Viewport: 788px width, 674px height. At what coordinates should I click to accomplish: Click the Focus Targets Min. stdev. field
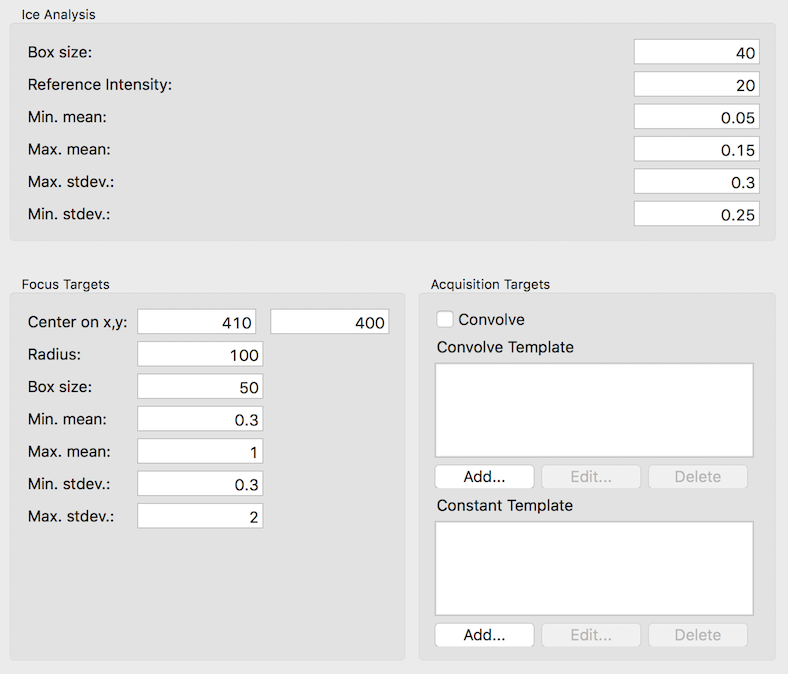(200, 484)
